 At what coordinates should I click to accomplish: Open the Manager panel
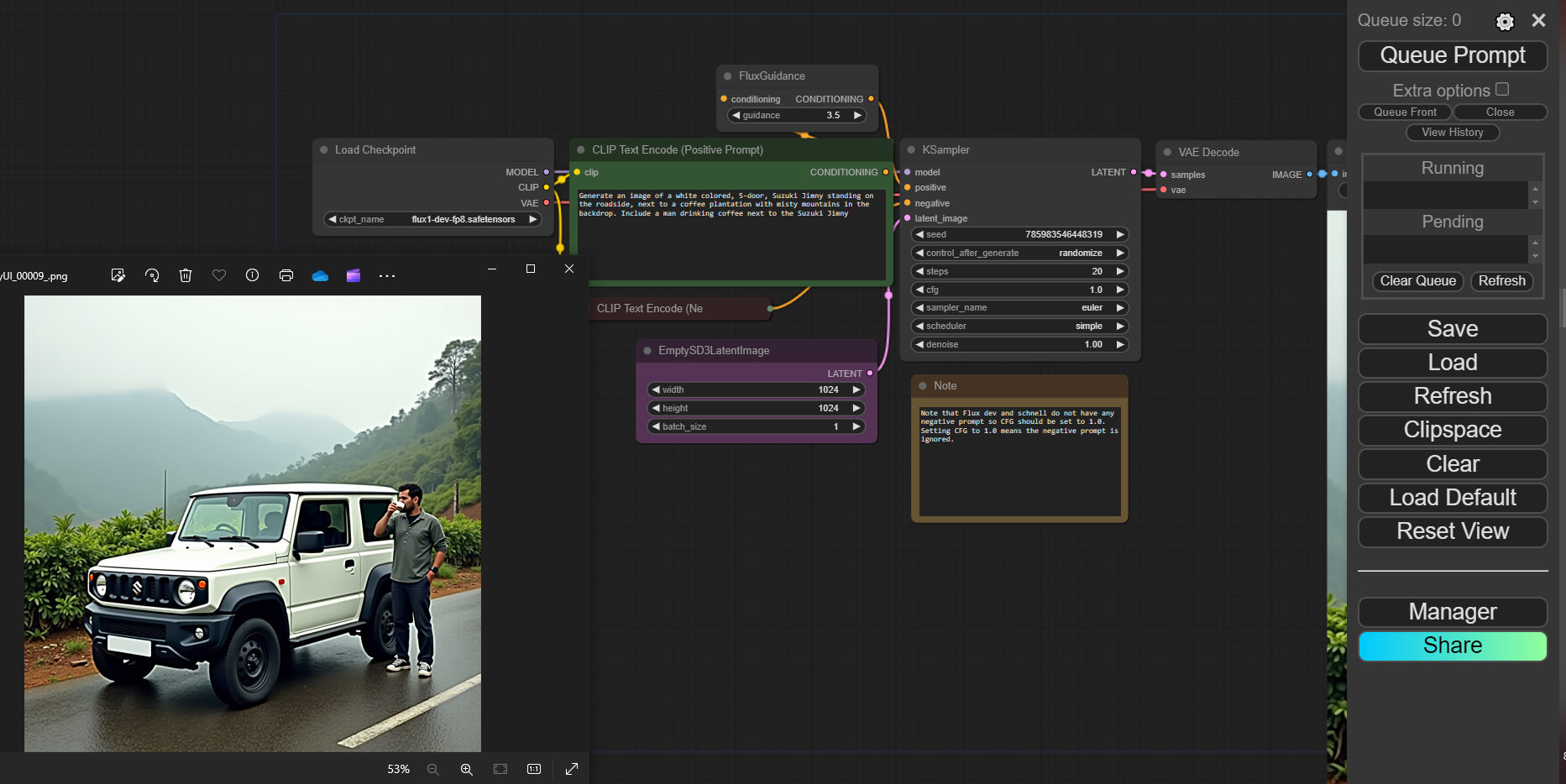point(1453,612)
